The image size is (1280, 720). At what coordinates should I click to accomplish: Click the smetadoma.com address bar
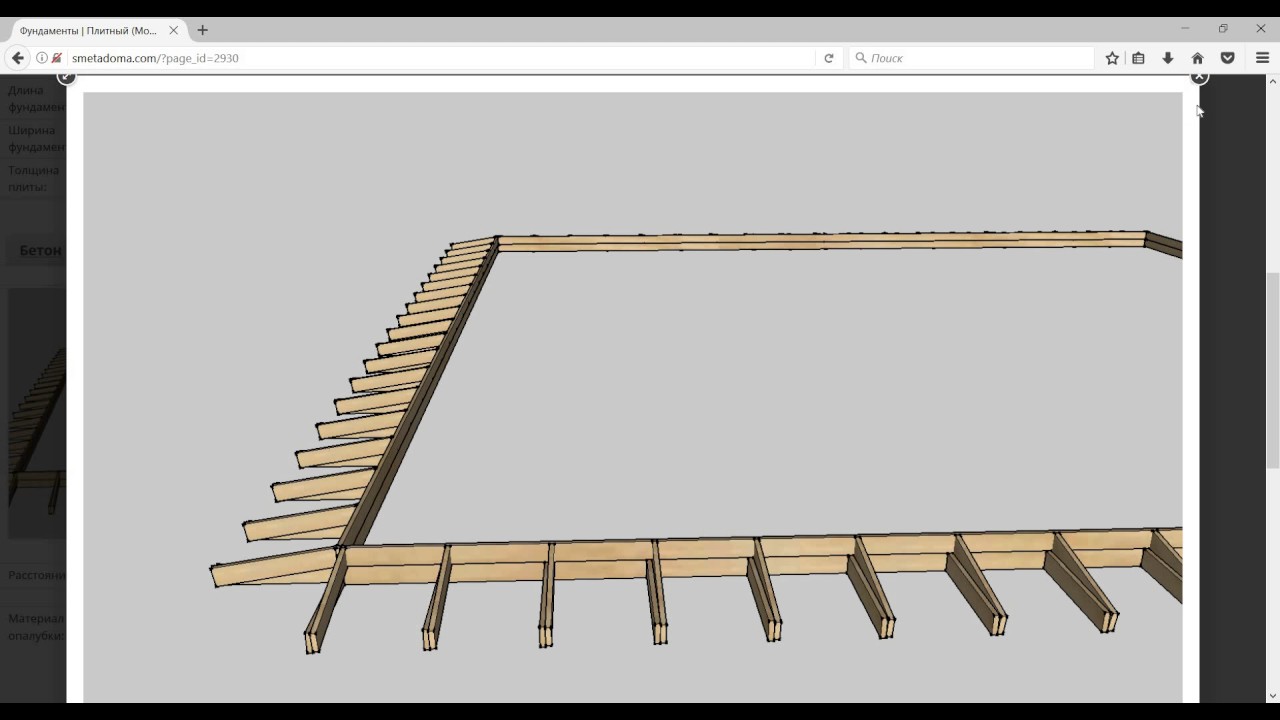440,58
